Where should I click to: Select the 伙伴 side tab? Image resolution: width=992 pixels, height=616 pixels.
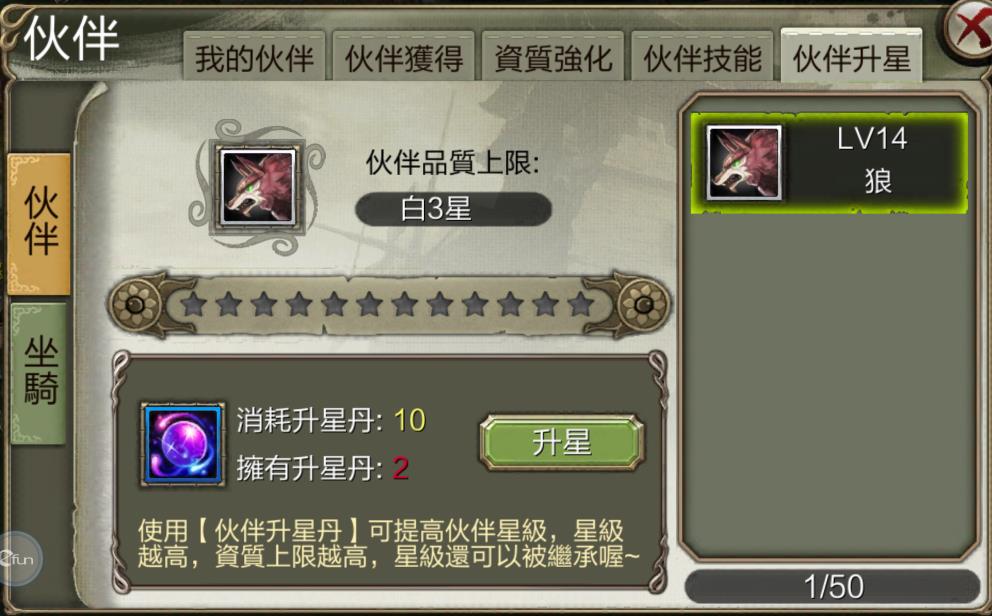point(39,224)
